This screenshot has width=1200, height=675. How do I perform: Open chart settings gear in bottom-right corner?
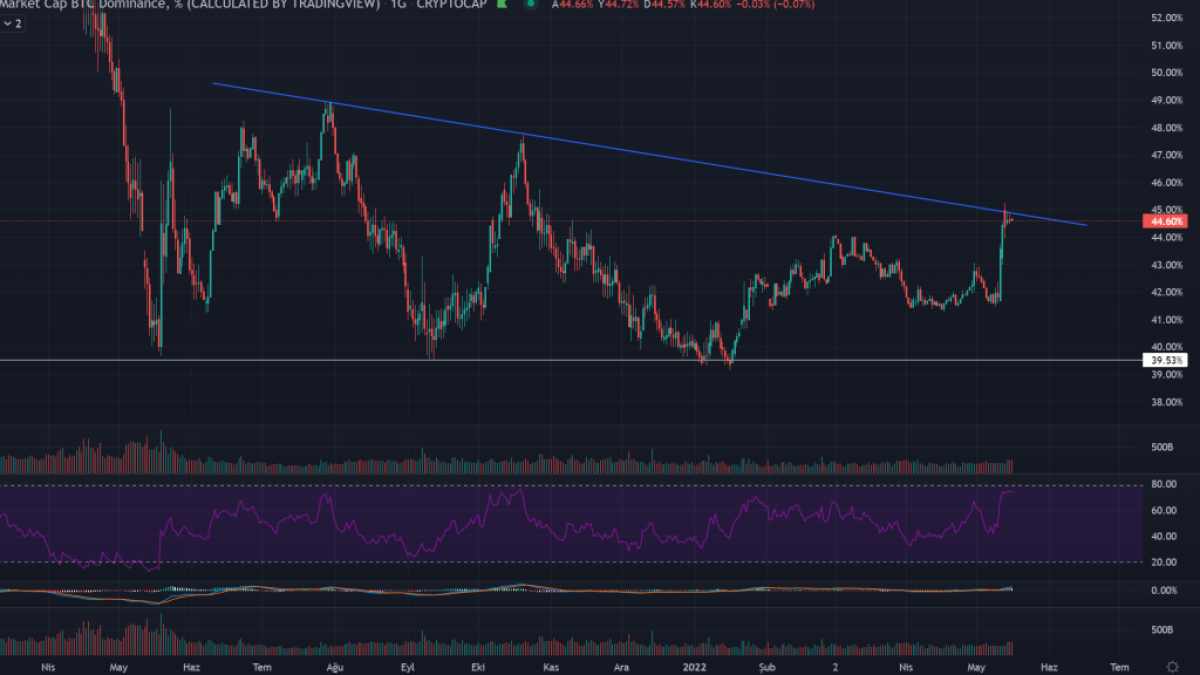pos(1171,666)
